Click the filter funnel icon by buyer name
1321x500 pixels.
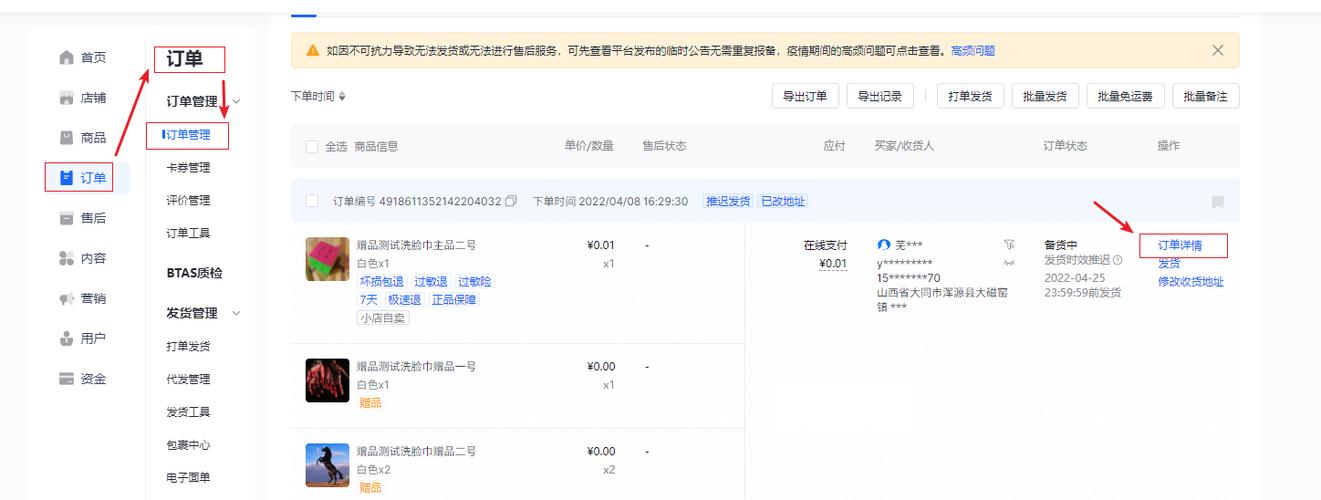click(1008, 245)
